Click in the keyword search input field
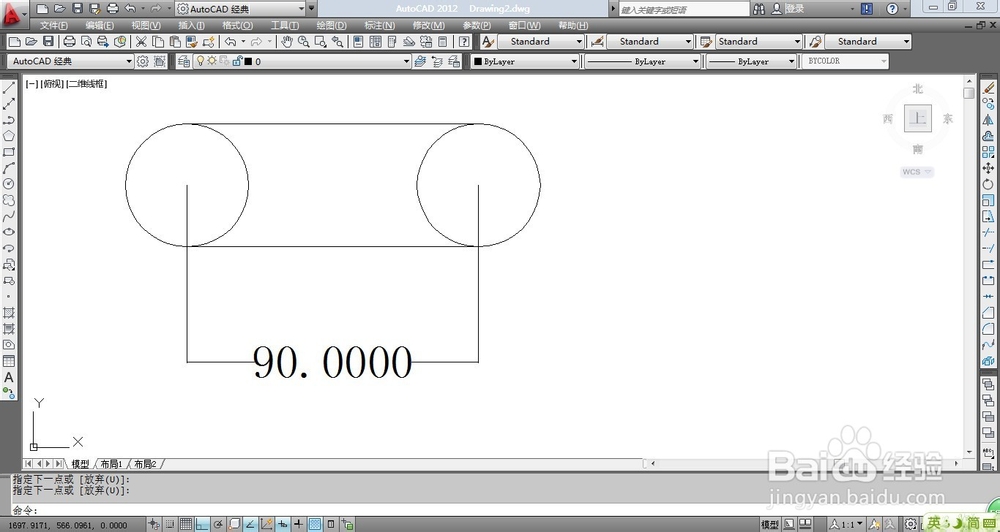1000x532 pixels. 684,9
